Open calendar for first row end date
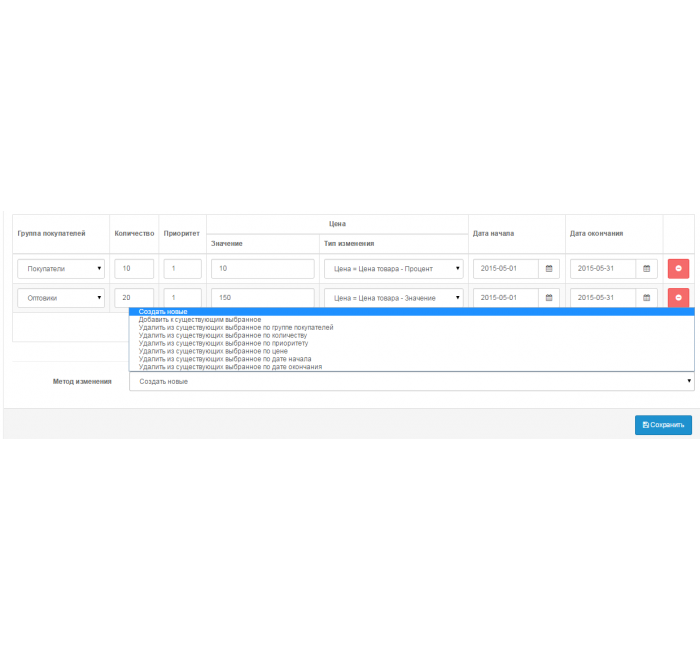 646,269
